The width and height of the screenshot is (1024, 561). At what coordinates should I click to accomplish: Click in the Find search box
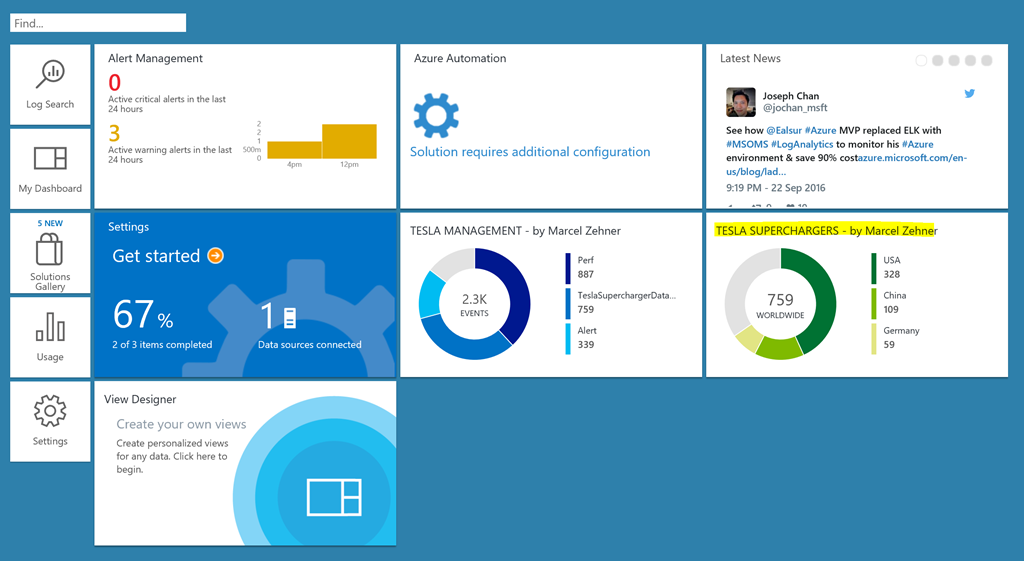point(98,22)
